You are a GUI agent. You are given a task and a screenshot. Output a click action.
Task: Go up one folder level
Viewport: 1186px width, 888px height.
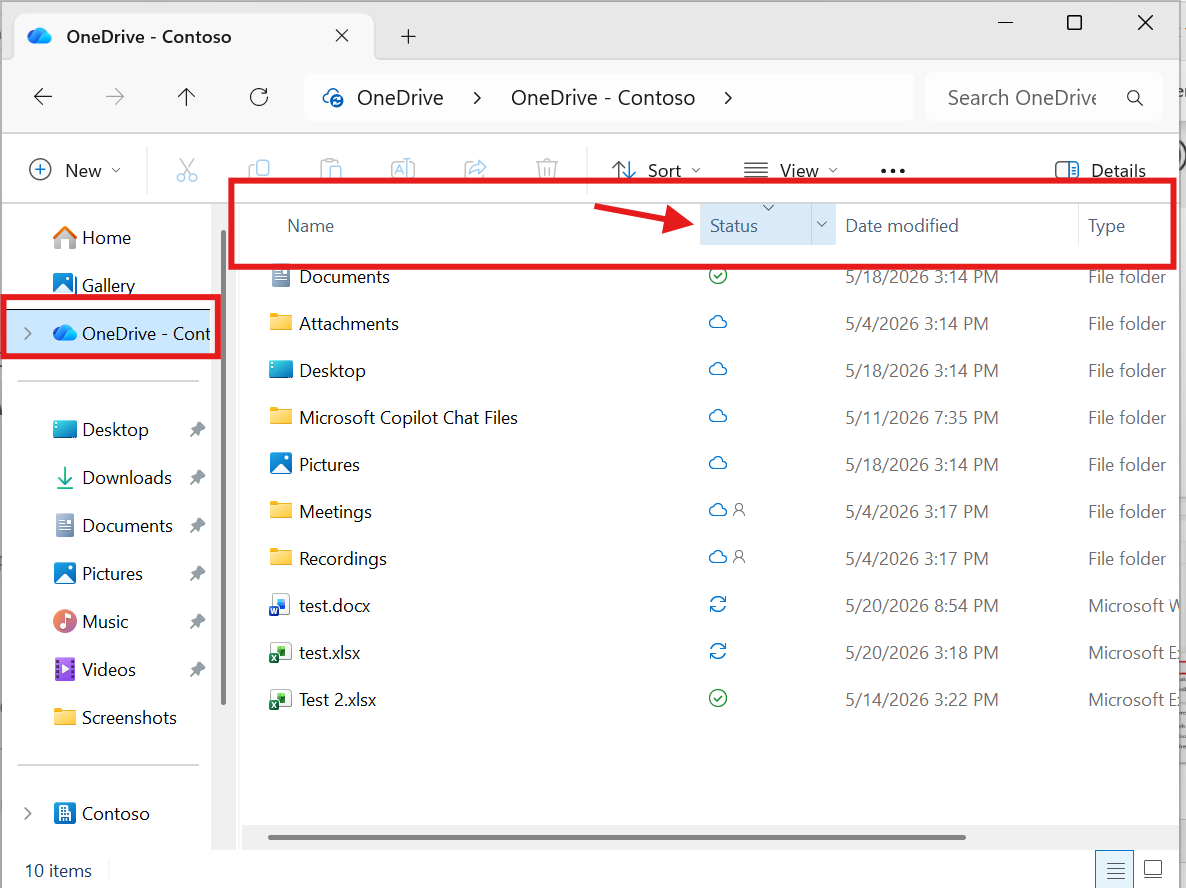point(186,97)
